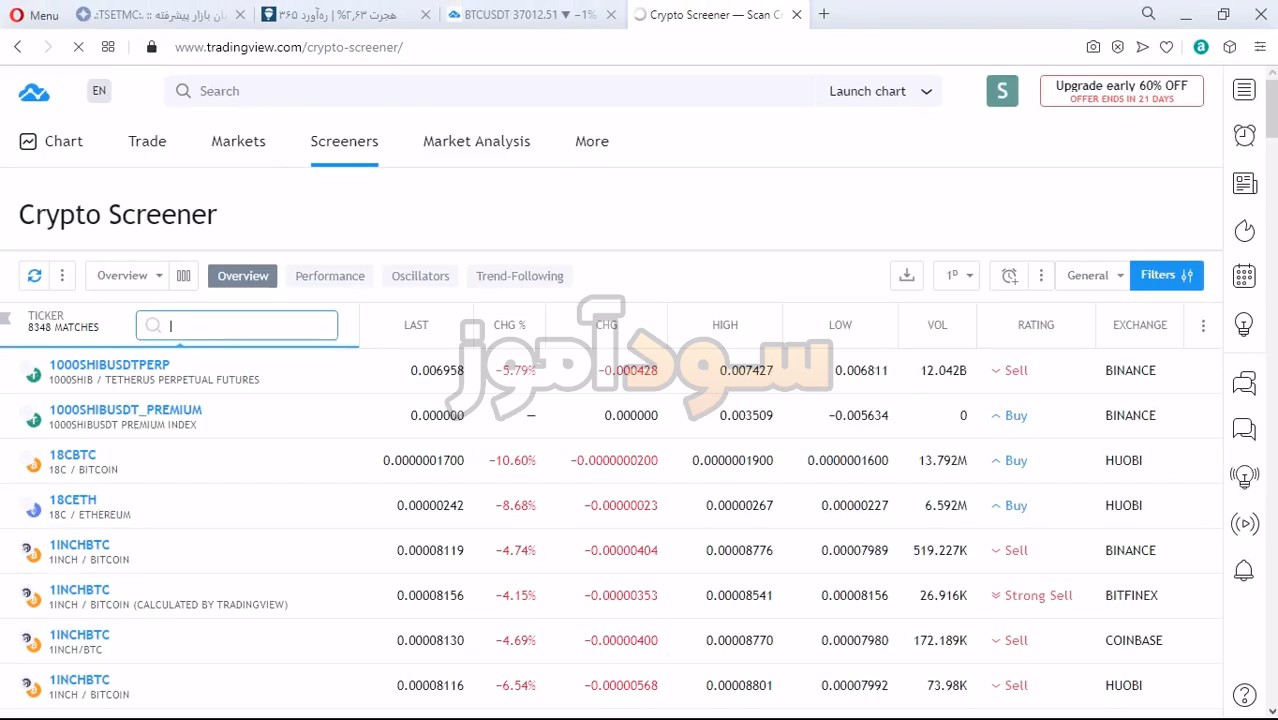This screenshot has width=1278, height=720.
Task: Open the 1INCHBTC Binance row ticker
Action: point(79,545)
